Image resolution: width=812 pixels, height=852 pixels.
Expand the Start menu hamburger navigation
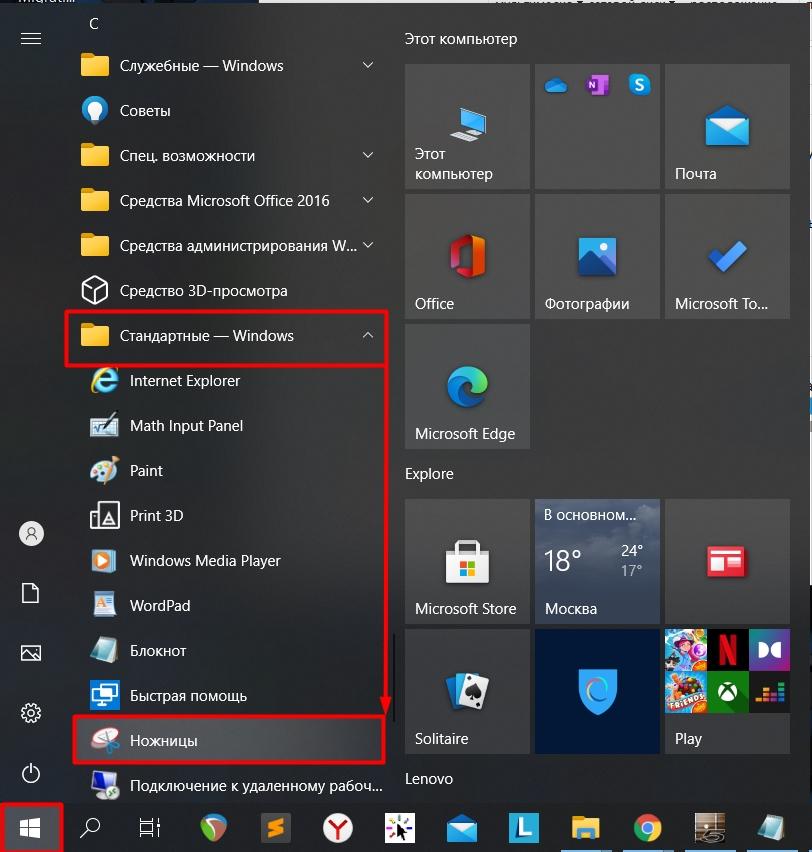31,39
